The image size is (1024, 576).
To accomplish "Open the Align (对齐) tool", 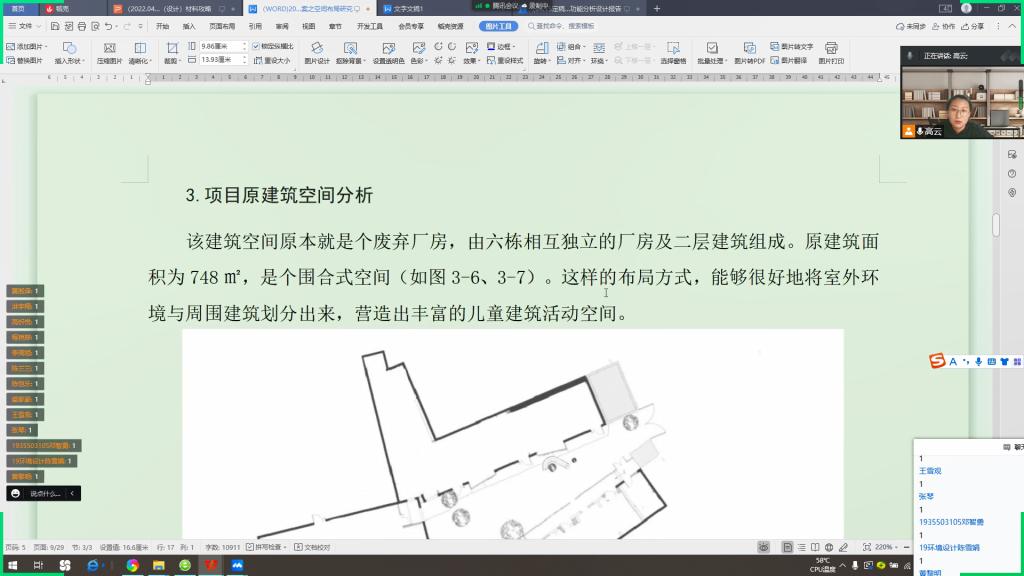I will click(x=569, y=60).
